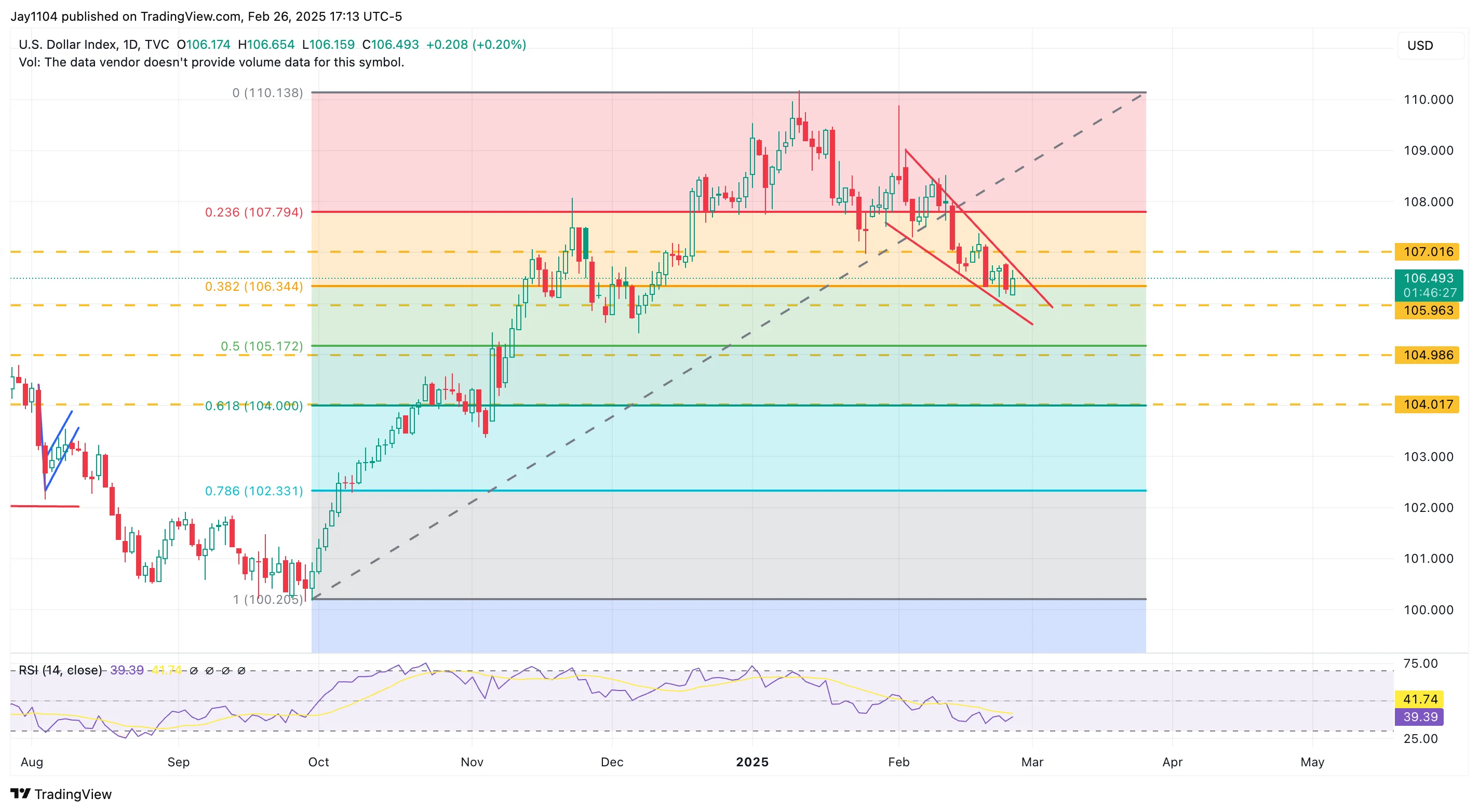
Task: Select the 0.236 (107.794) Fibonacci level label
Action: [254, 212]
